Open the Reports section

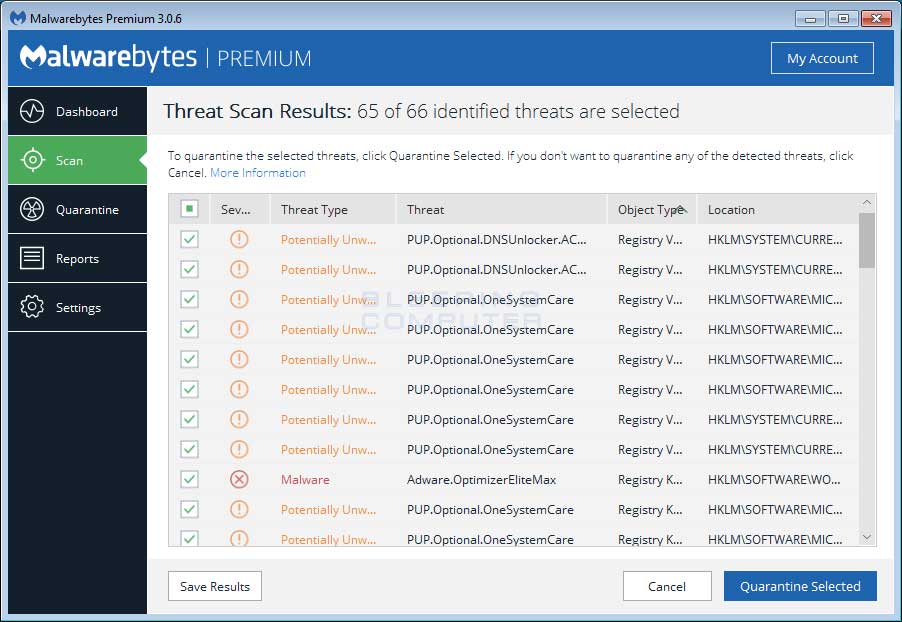pyautogui.click(x=78, y=258)
